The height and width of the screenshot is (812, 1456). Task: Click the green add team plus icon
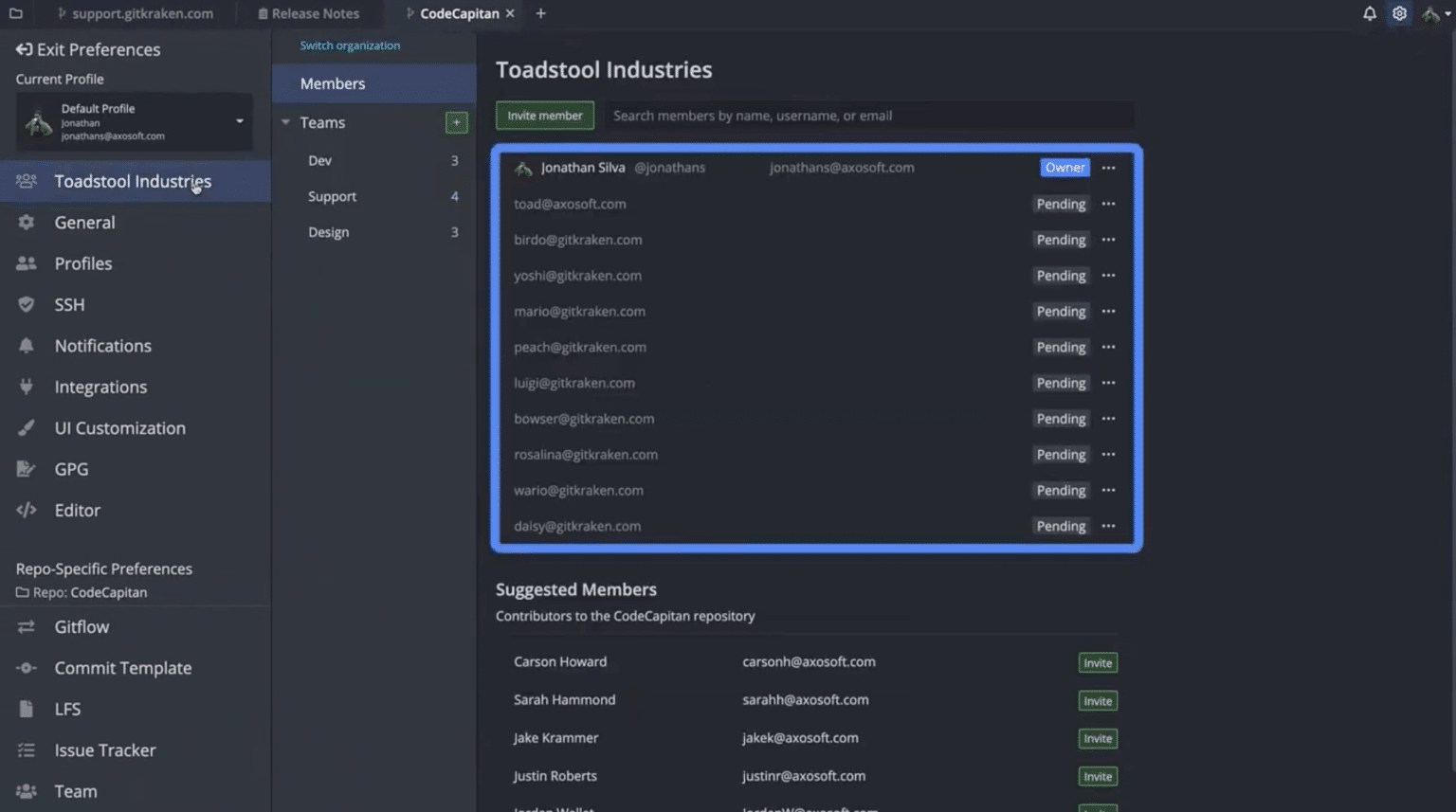(456, 122)
